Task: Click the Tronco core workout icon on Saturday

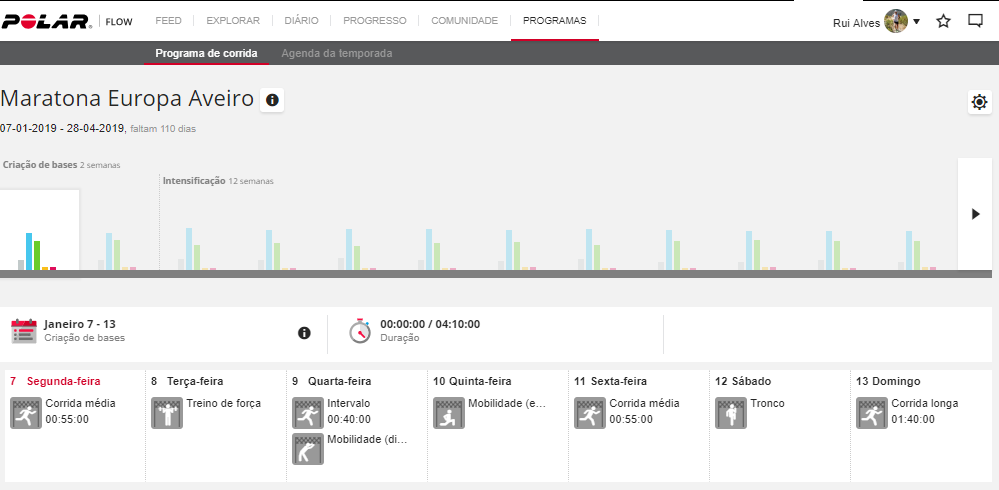Action: (x=730, y=412)
